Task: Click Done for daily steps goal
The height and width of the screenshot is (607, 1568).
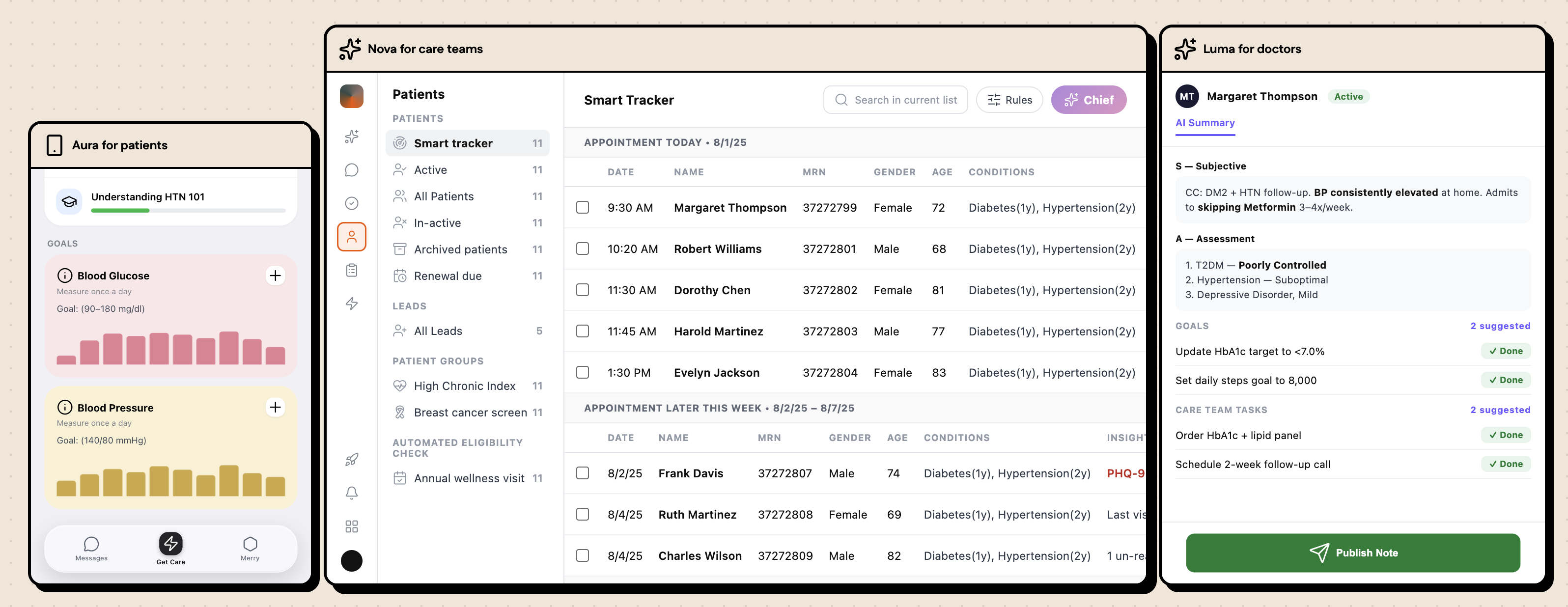Action: click(x=1505, y=381)
